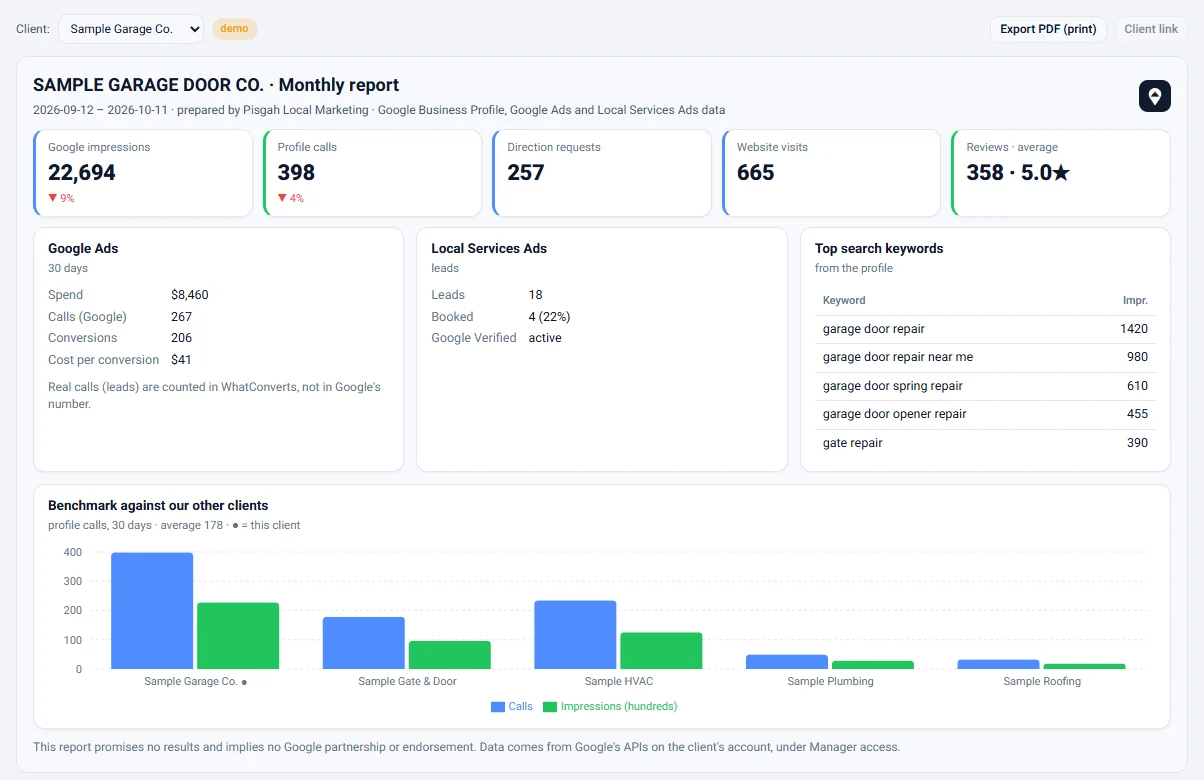
Task: Click the map pin location icon
Action: coord(1154,96)
